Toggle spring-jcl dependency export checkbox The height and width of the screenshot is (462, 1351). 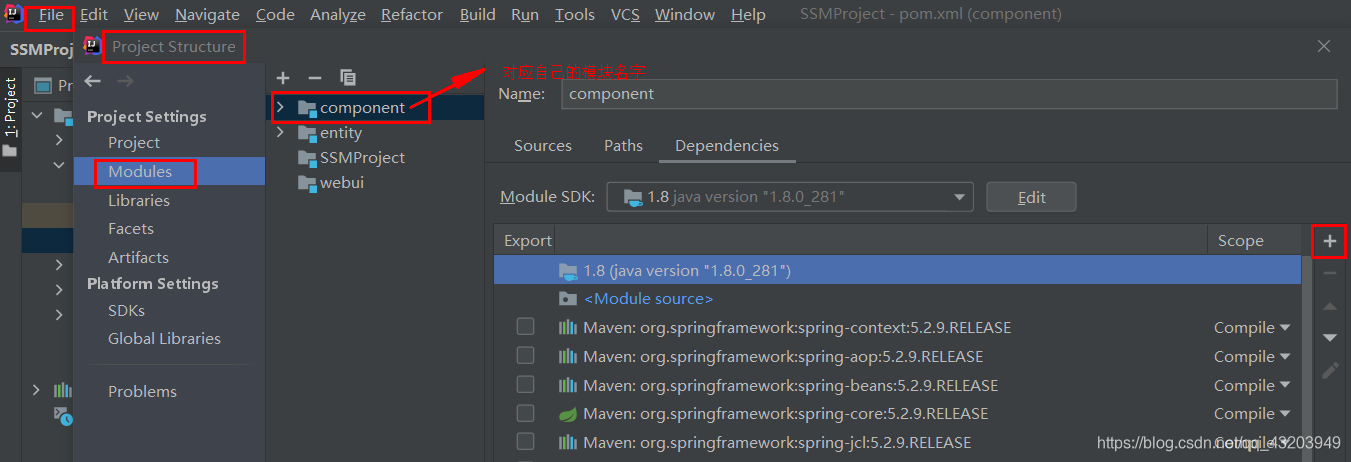pyautogui.click(x=525, y=442)
